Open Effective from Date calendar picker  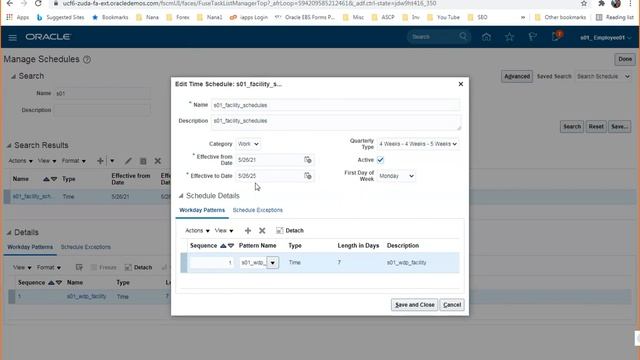(x=308, y=160)
